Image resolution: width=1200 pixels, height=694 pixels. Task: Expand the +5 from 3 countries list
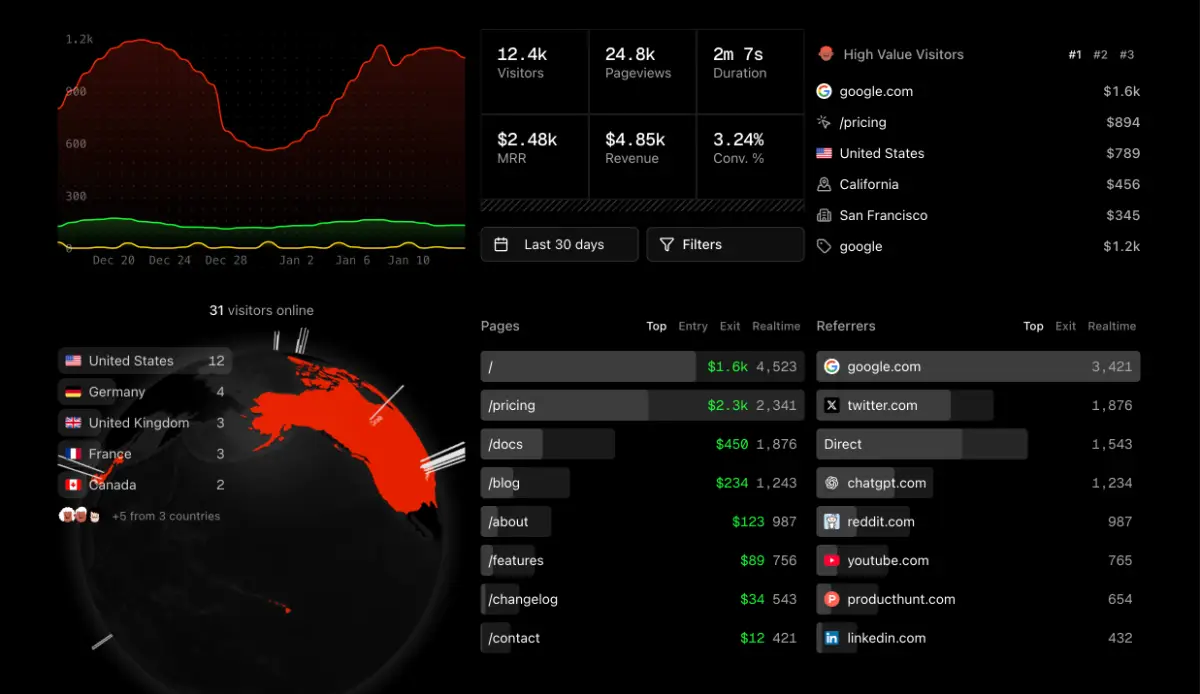(x=165, y=516)
